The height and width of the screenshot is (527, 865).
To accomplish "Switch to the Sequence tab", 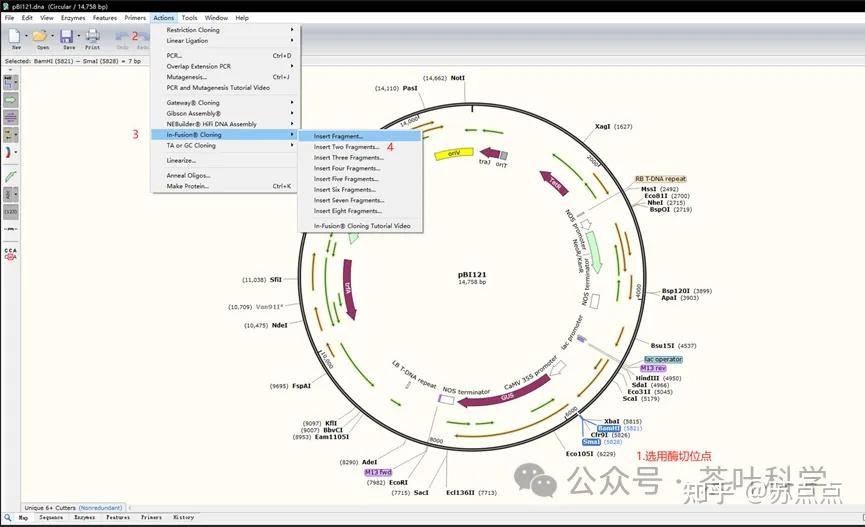I will coord(51,518).
